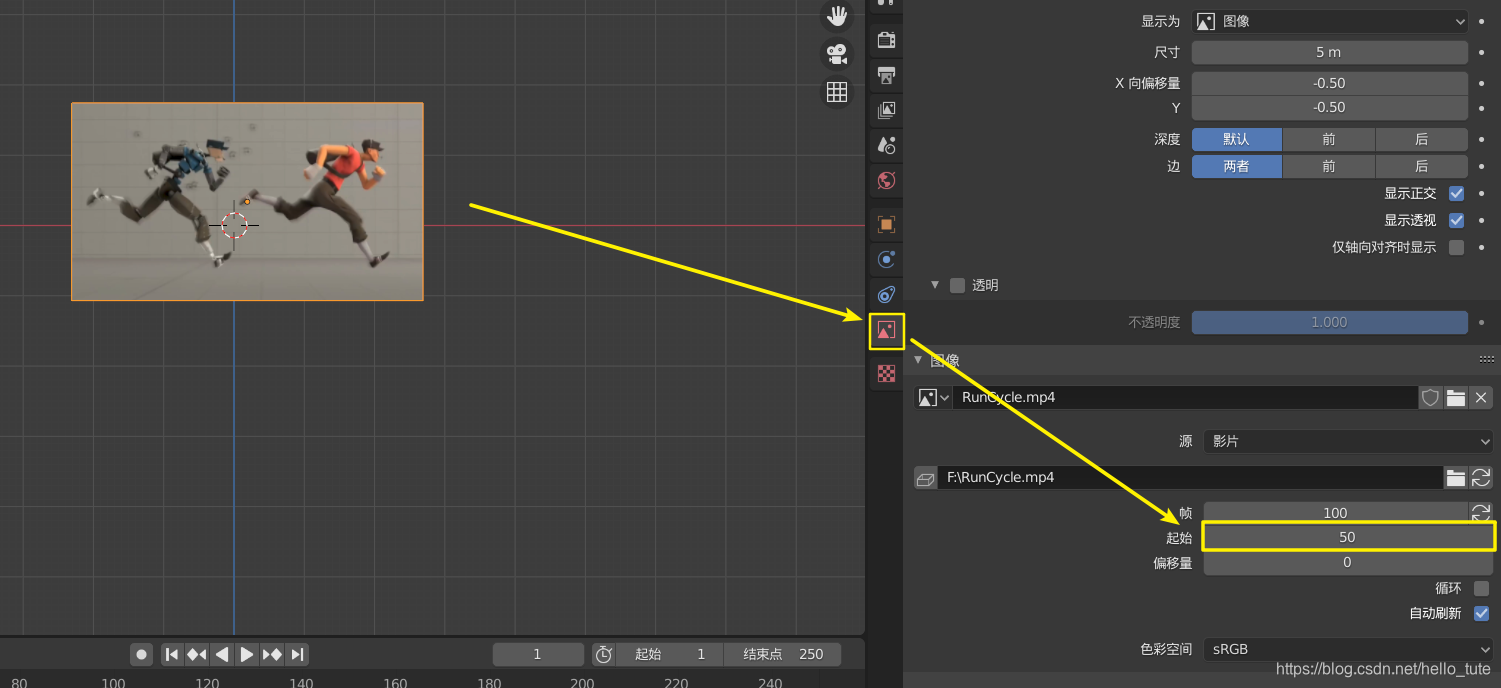The height and width of the screenshot is (688, 1501).
Task: Uncheck the 显示正交 checkbox
Action: point(1456,193)
